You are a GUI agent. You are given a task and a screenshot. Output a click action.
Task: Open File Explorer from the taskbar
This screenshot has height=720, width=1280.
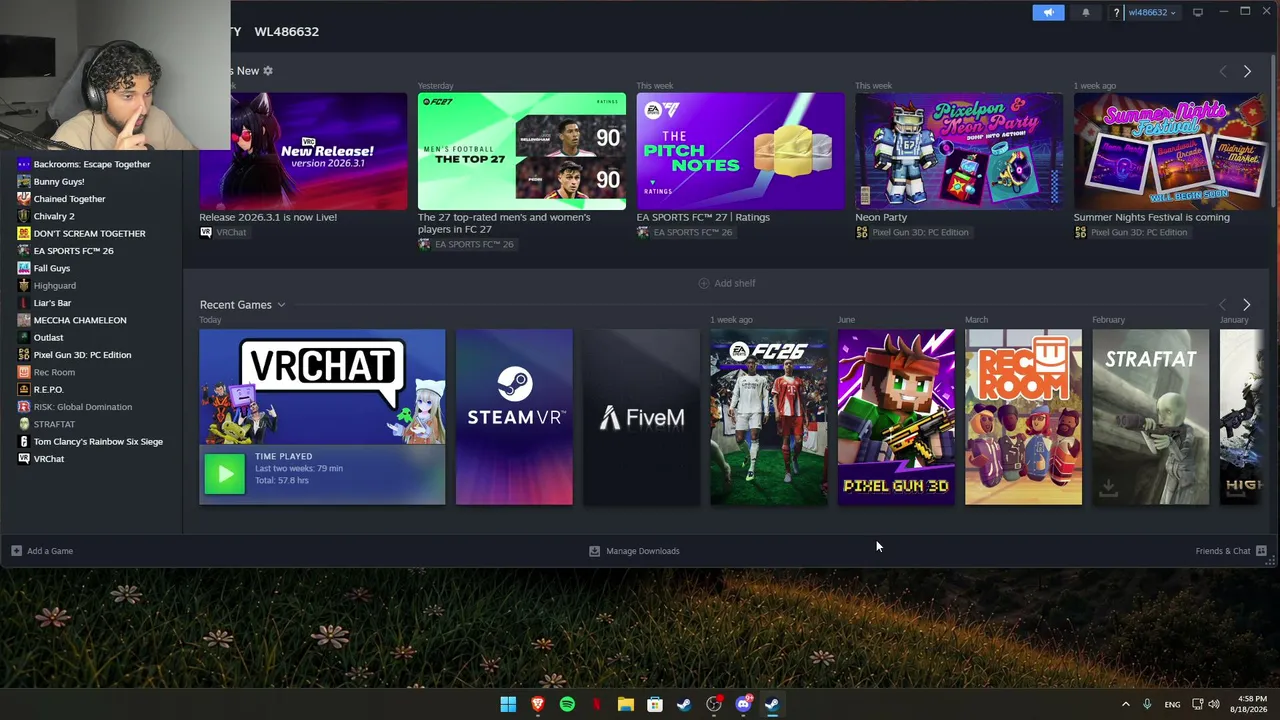626,705
